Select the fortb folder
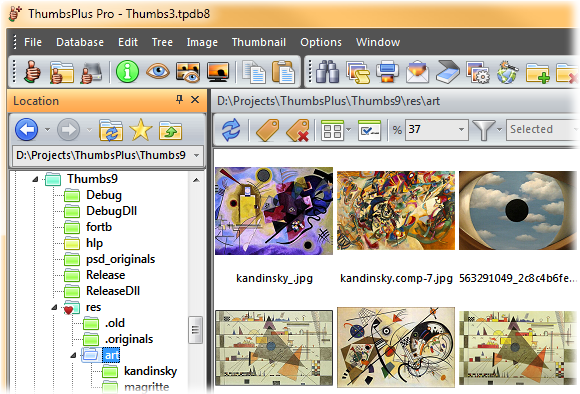 pos(99,227)
